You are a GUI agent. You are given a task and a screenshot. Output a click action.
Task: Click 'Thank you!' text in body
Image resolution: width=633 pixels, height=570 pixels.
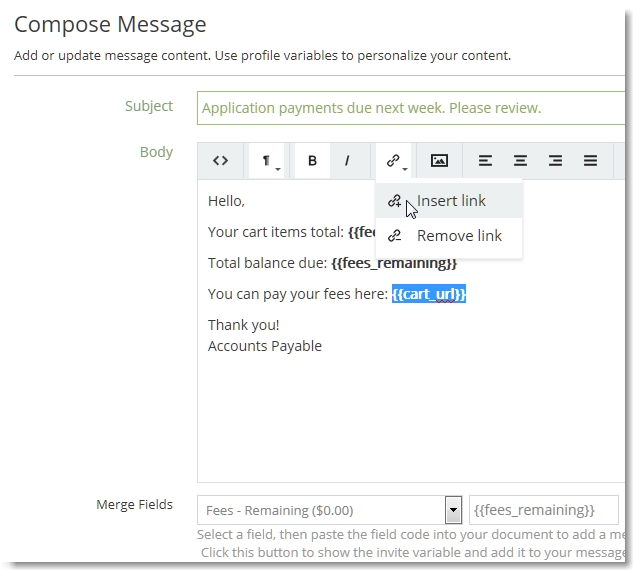coord(243,325)
